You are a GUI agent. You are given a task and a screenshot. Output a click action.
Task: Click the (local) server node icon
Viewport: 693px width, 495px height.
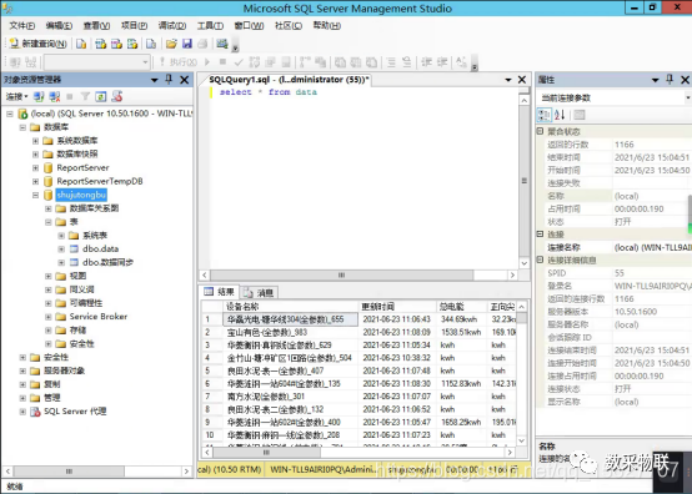(23, 114)
